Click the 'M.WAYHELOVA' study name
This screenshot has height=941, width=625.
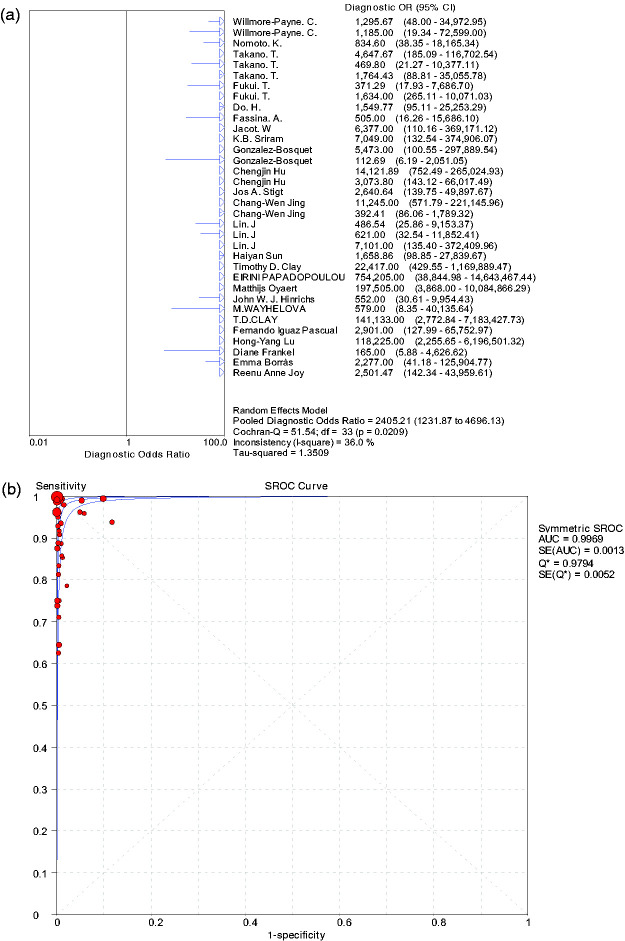[269, 309]
